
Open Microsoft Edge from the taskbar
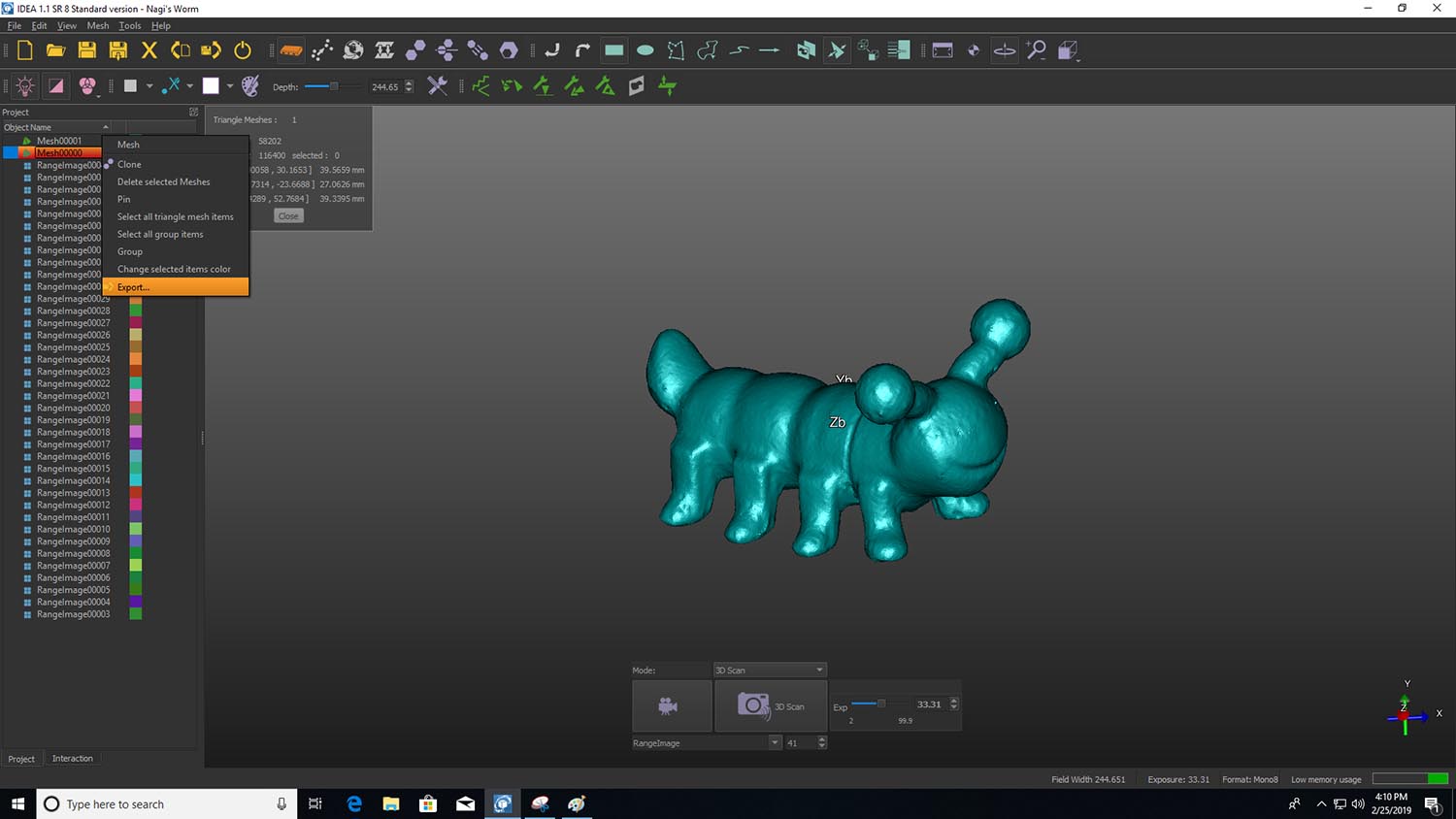(354, 803)
